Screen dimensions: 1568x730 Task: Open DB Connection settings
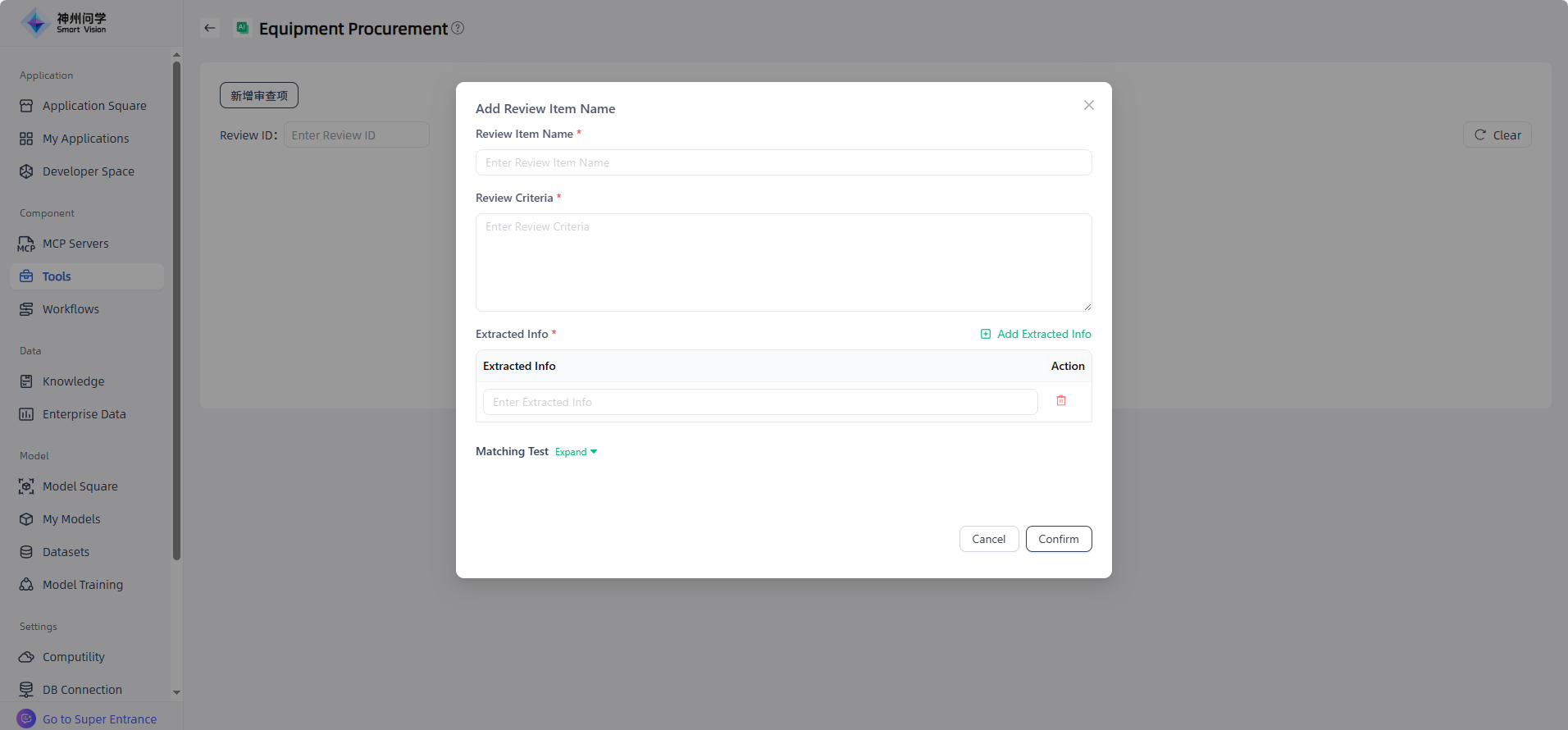pos(82,690)
